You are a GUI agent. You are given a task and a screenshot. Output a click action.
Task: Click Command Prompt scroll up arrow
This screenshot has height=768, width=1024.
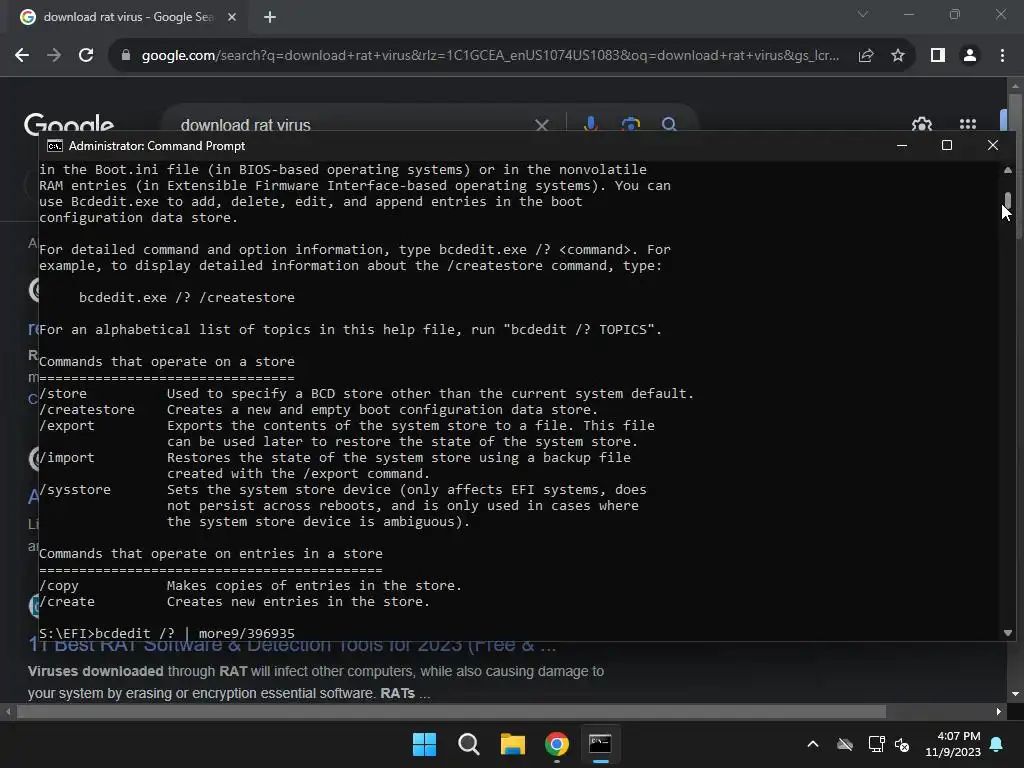(x=1008, y=170)
